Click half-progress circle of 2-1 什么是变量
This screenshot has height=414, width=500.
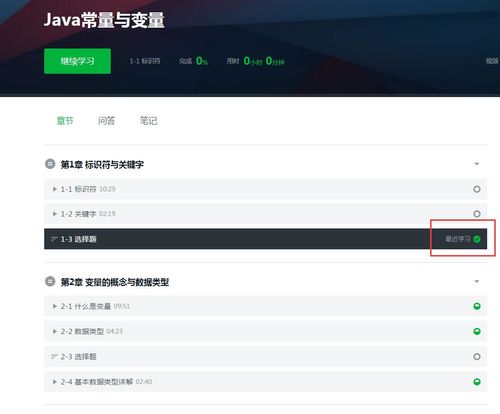(477, 306)
